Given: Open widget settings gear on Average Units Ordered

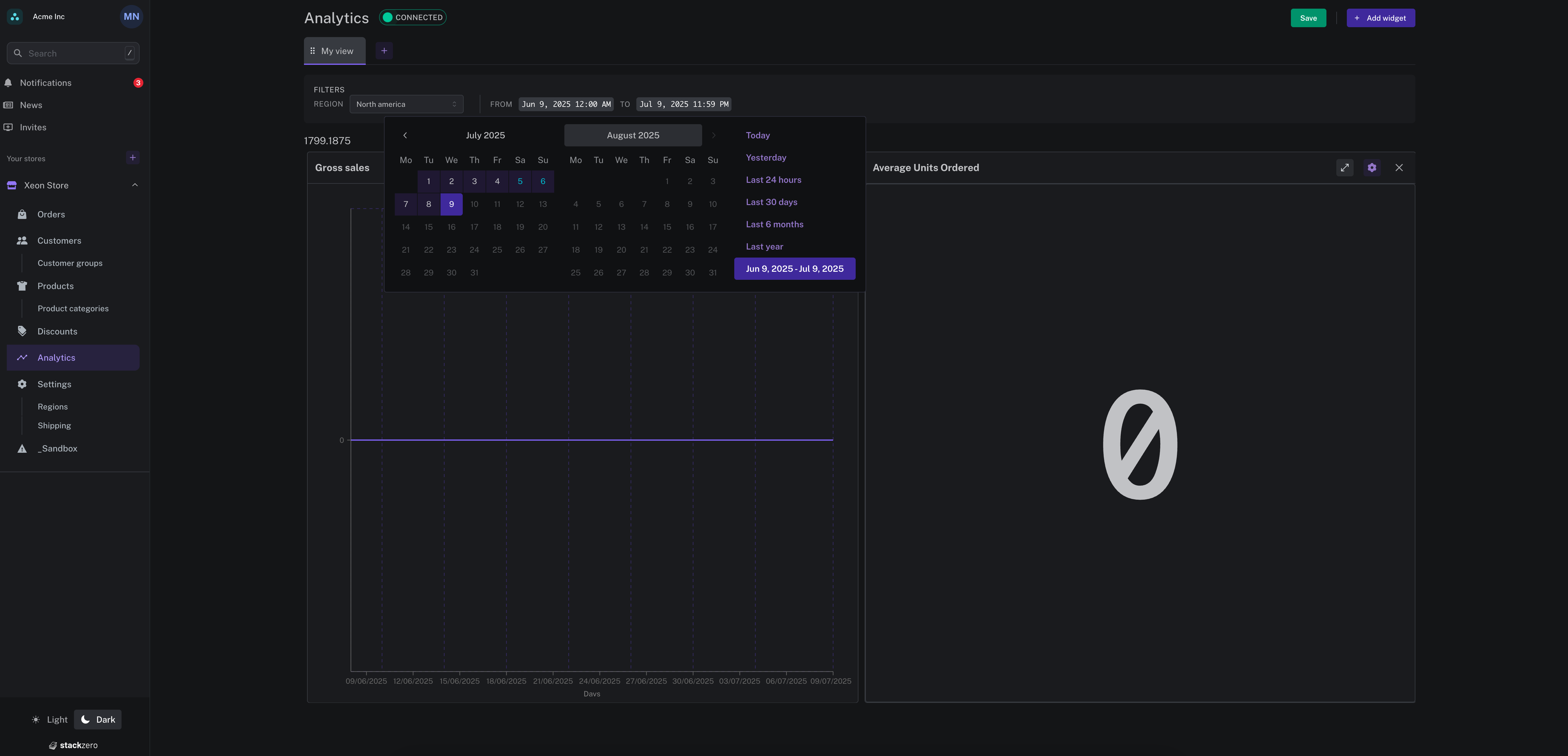Looking at the screenshot, I should coord(1372,167).
